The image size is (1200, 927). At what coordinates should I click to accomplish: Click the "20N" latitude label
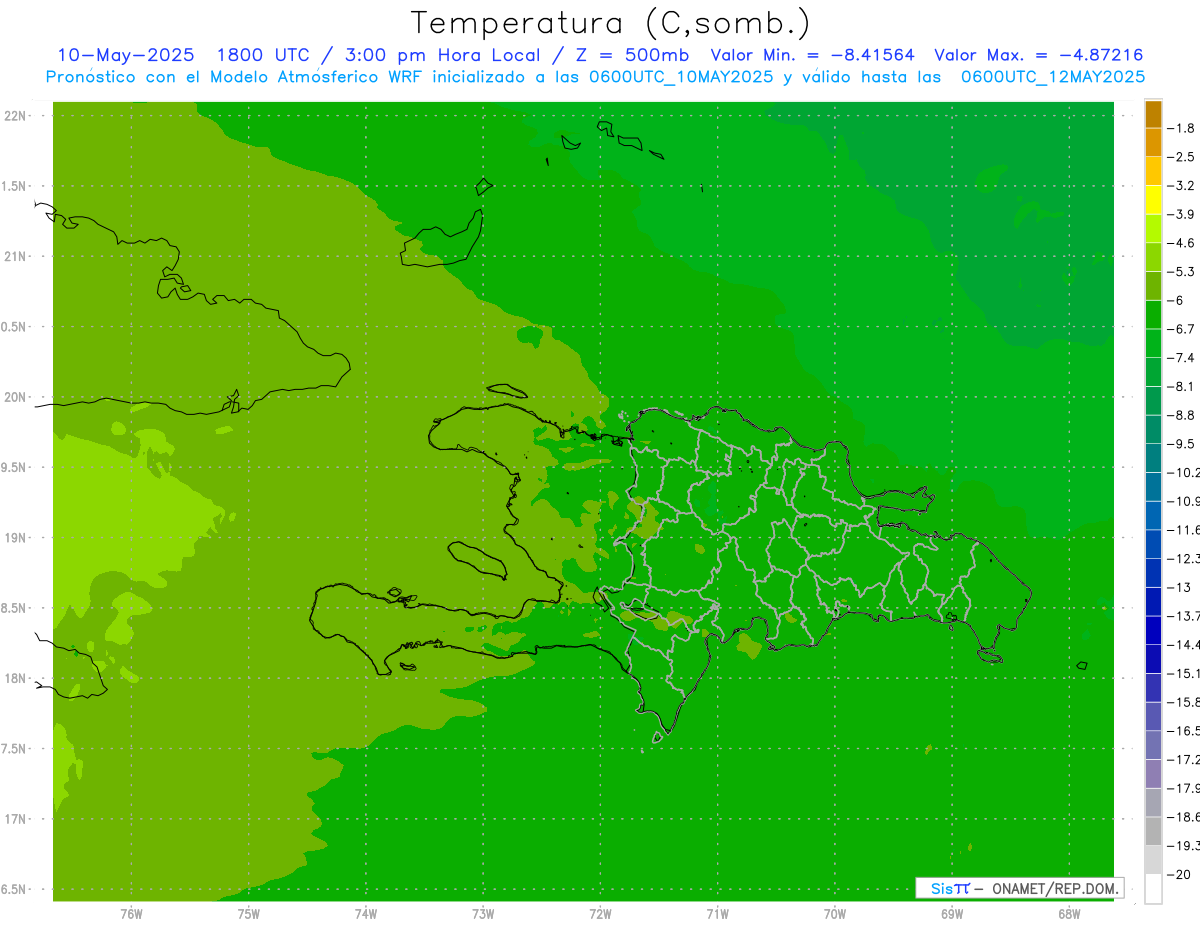[x=16, y=397]
